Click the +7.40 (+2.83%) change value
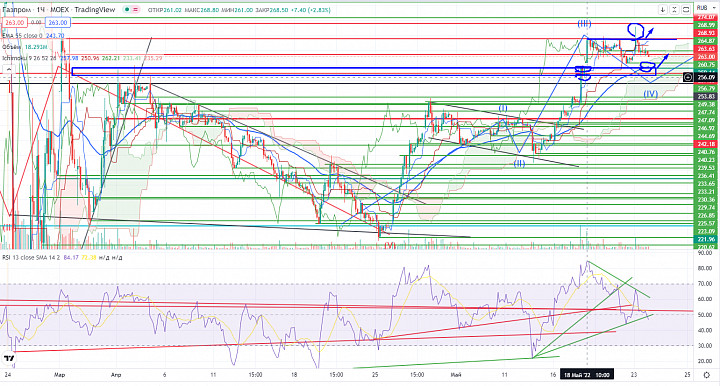 click(312, 10)
